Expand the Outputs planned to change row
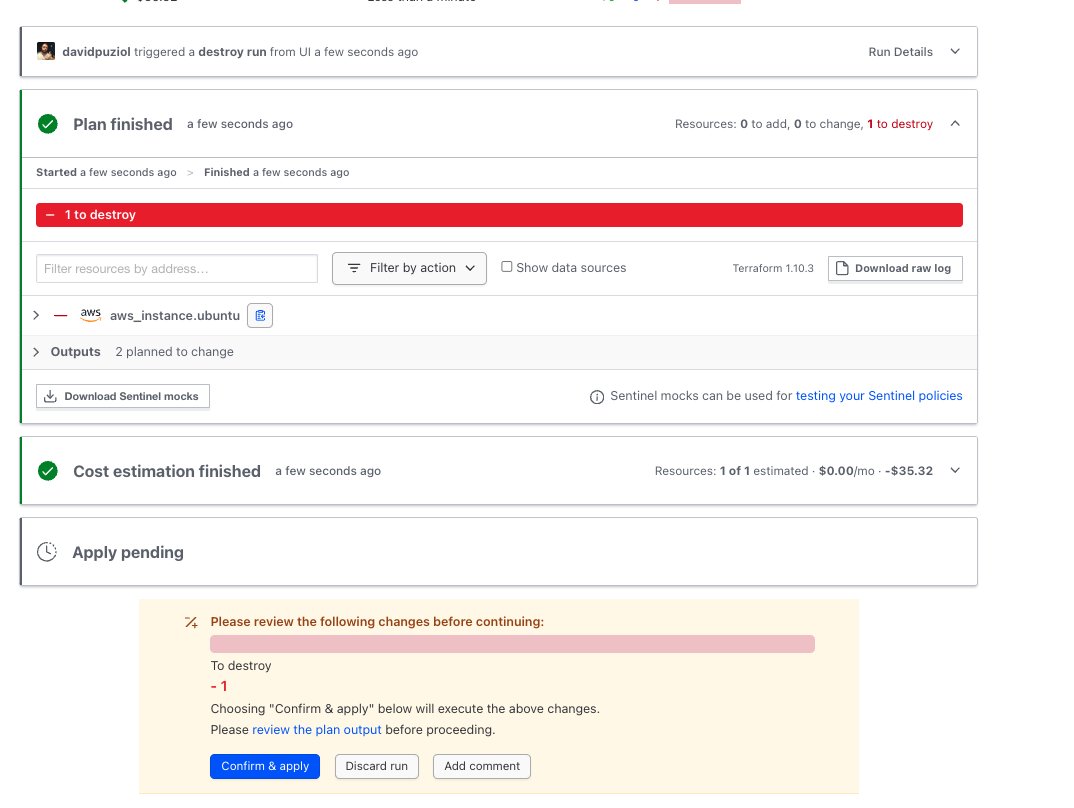The height and width of the screenshot is (808, 1074). (x=37, y=352)
